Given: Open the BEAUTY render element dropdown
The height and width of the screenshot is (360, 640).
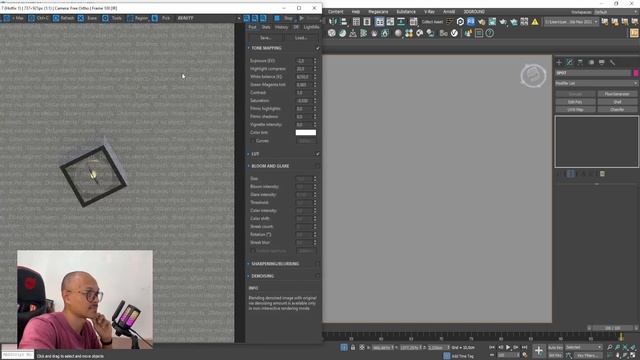Looking at the screenshot, I should 209,18.
